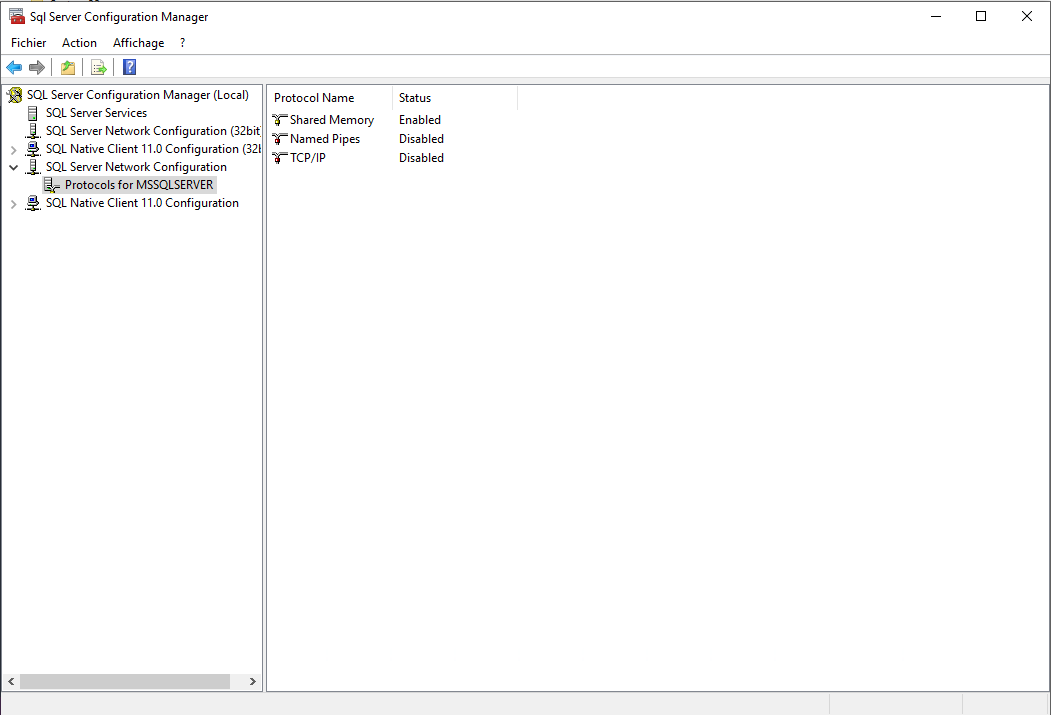The image size is (1051, 715).
Task: Click the Named Pipes protocol icon
Action: [x=280, y=139]
